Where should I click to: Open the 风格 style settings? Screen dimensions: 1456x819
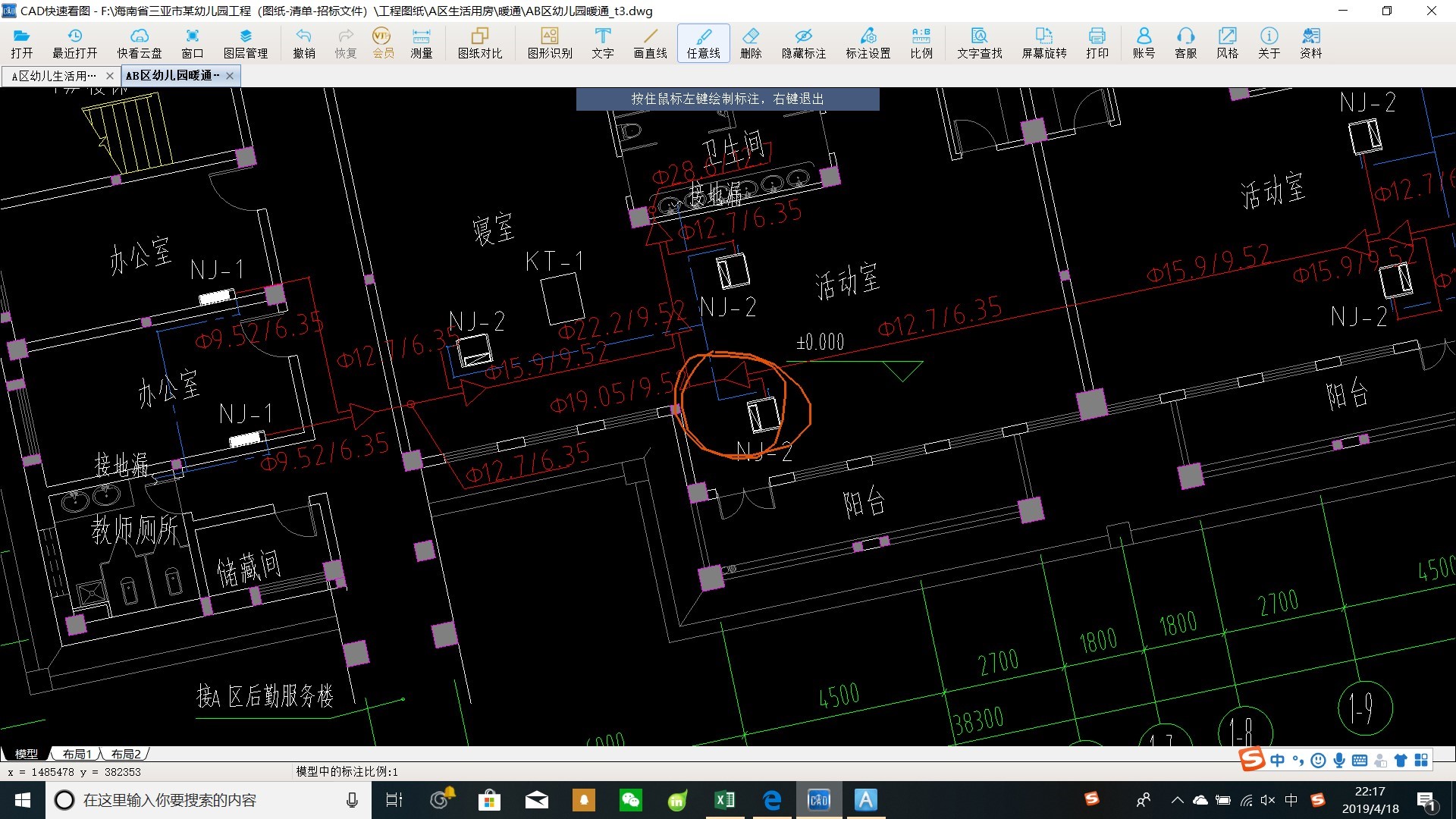click(1227, 43)
